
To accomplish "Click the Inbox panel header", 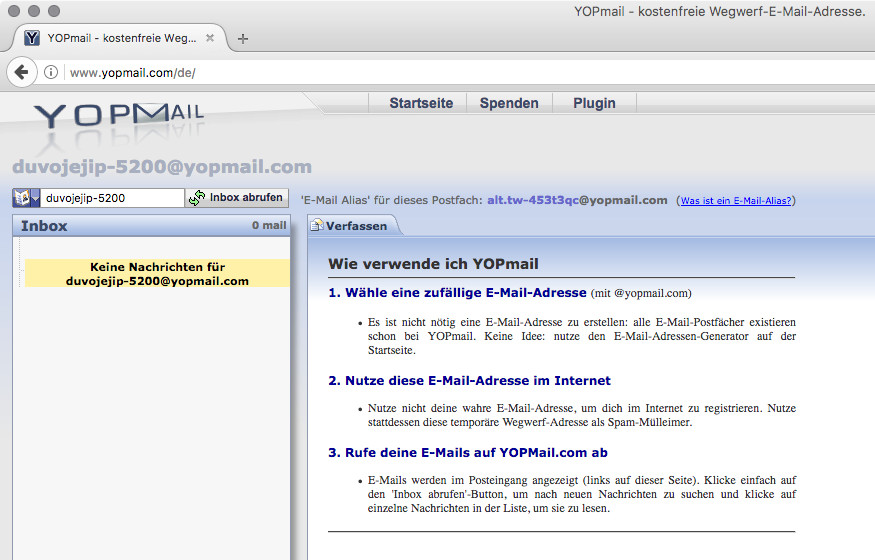I will 152,225.
